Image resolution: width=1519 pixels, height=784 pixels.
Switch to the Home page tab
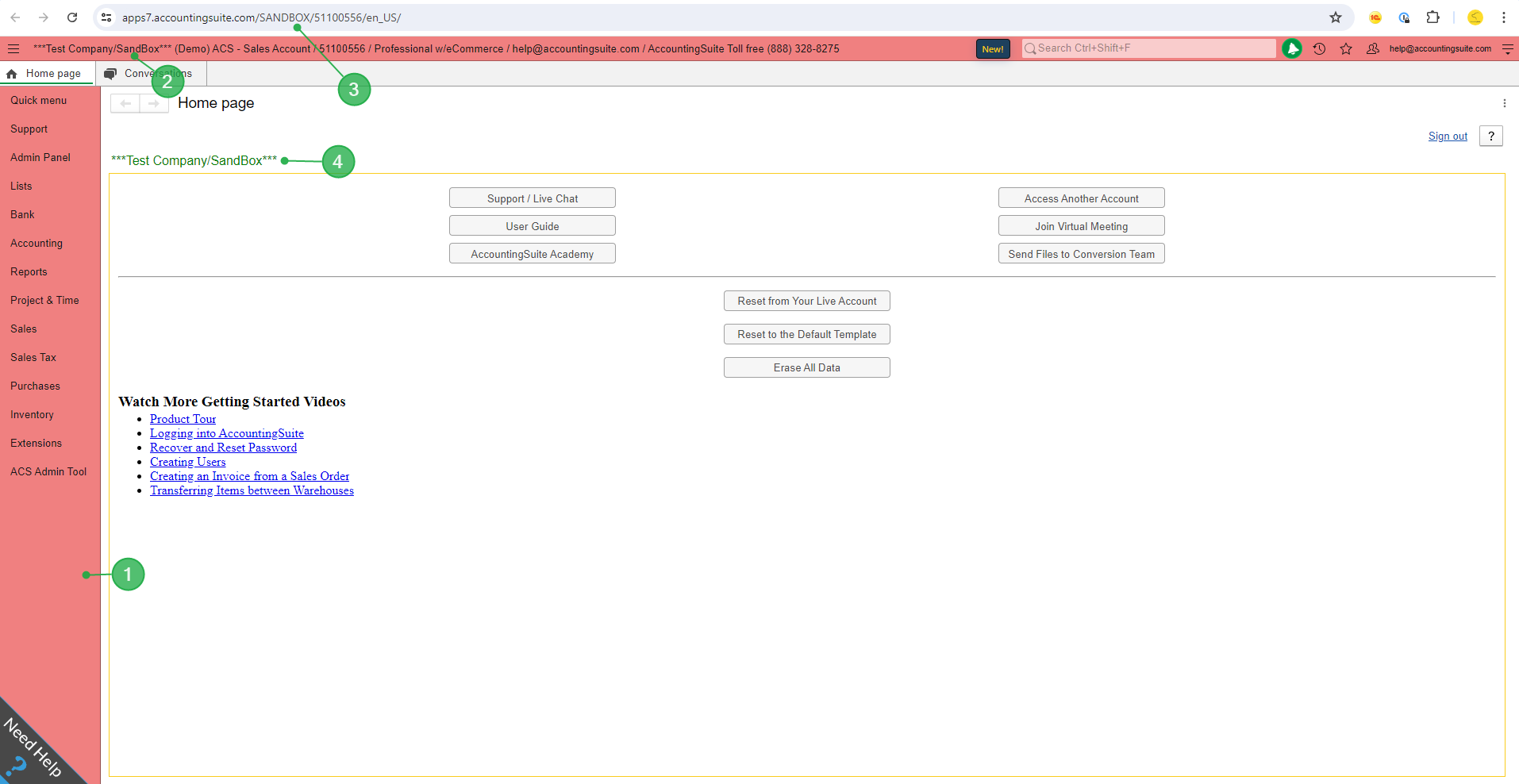coord(48,74)
